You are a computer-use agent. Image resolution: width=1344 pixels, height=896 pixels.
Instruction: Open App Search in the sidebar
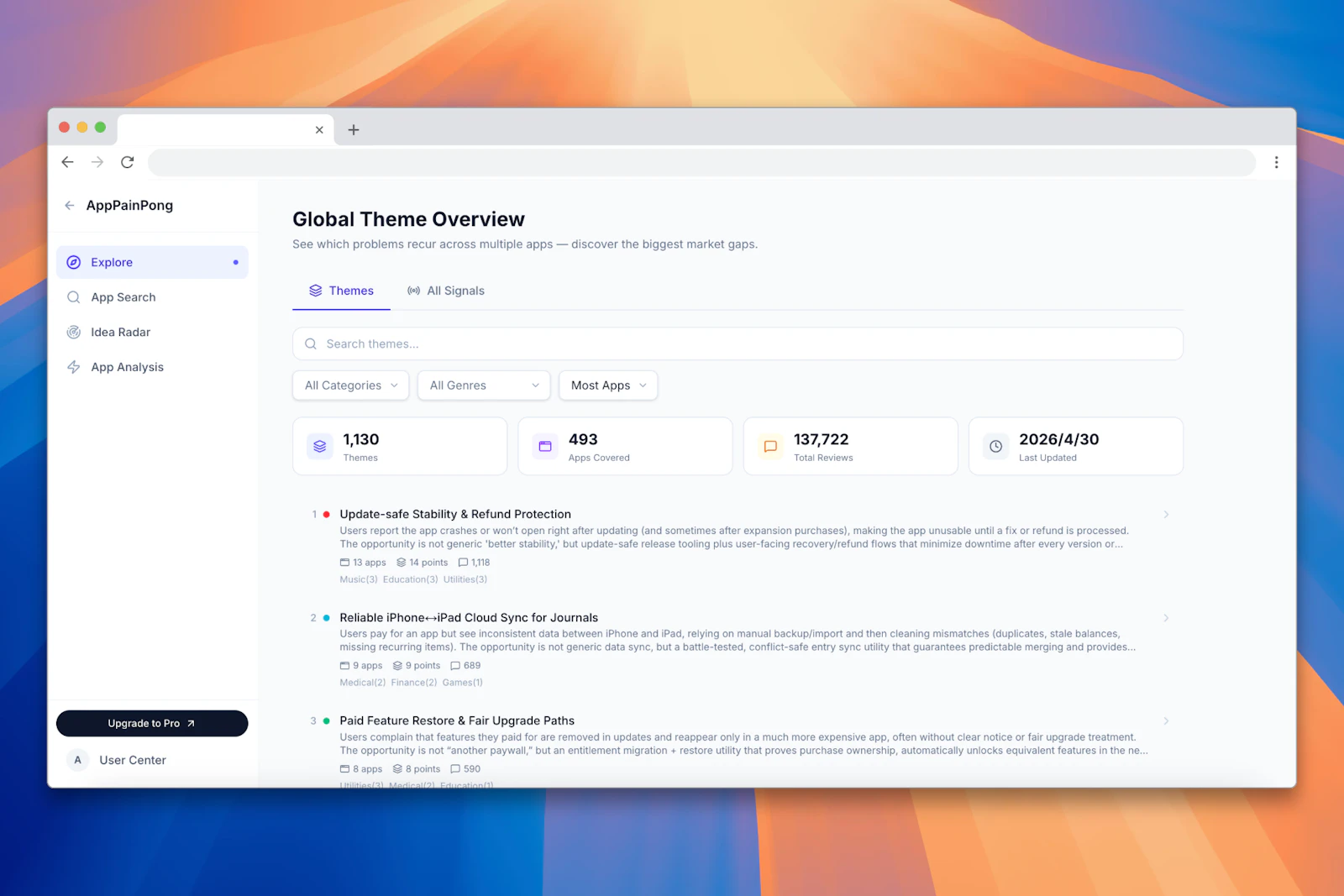pyautogui.click(x=152, y=297)
